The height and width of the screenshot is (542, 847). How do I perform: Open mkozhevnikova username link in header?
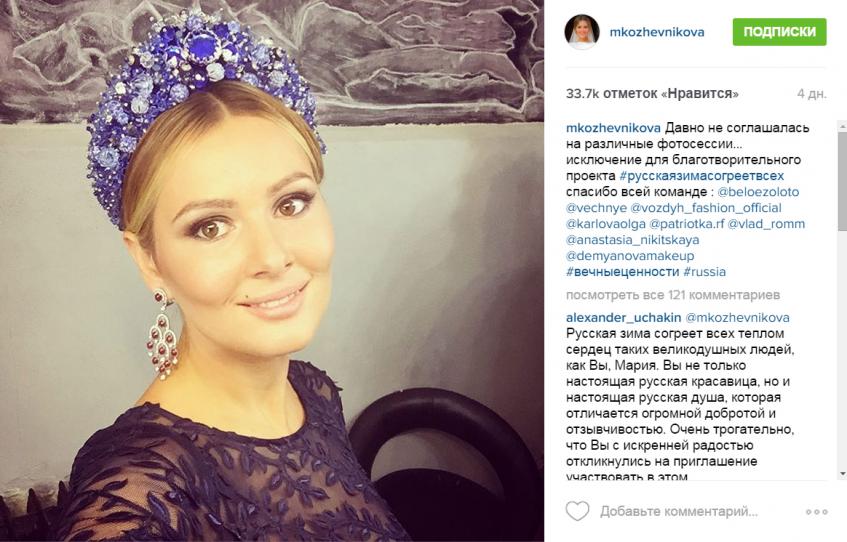tap(657, 32)
